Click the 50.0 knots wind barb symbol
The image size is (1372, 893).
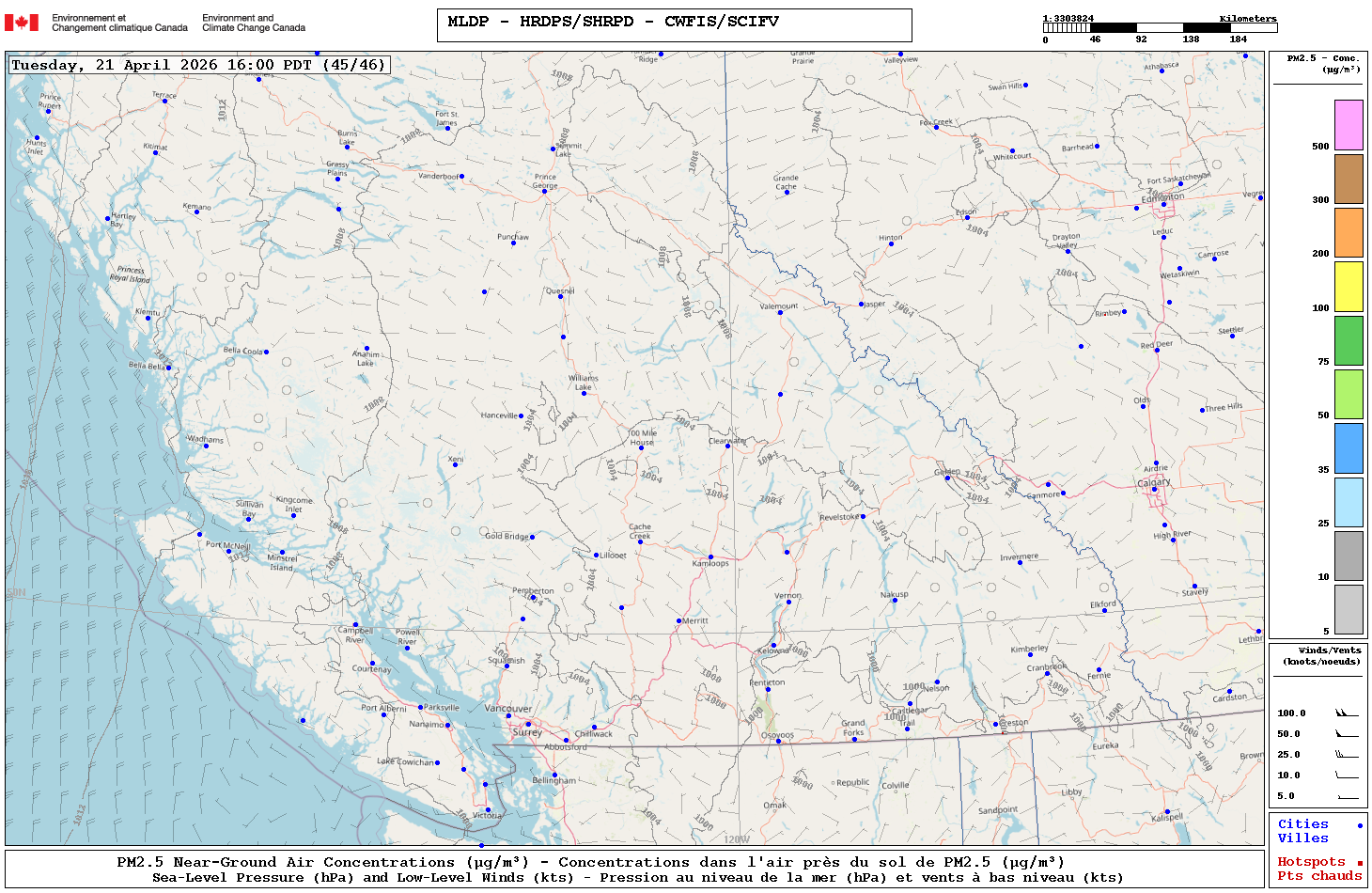click(x=1347, y=734)
